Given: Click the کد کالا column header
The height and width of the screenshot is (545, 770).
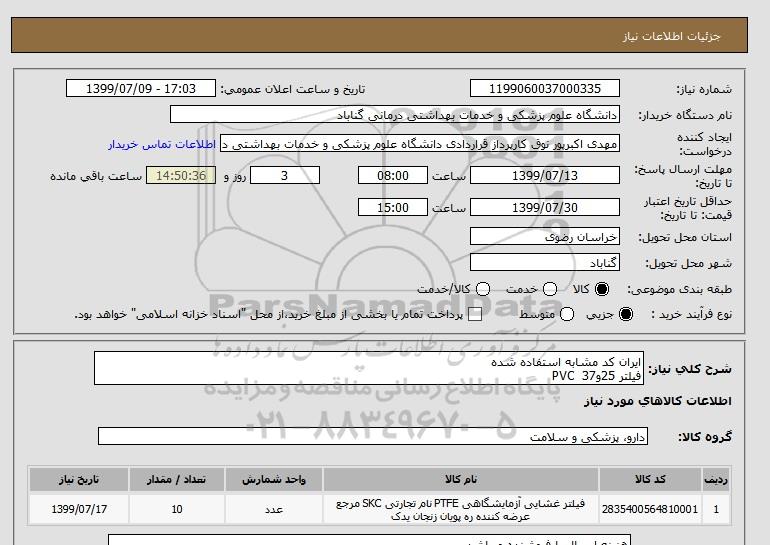Looking at the screenshot, I should tap(650, 480).
